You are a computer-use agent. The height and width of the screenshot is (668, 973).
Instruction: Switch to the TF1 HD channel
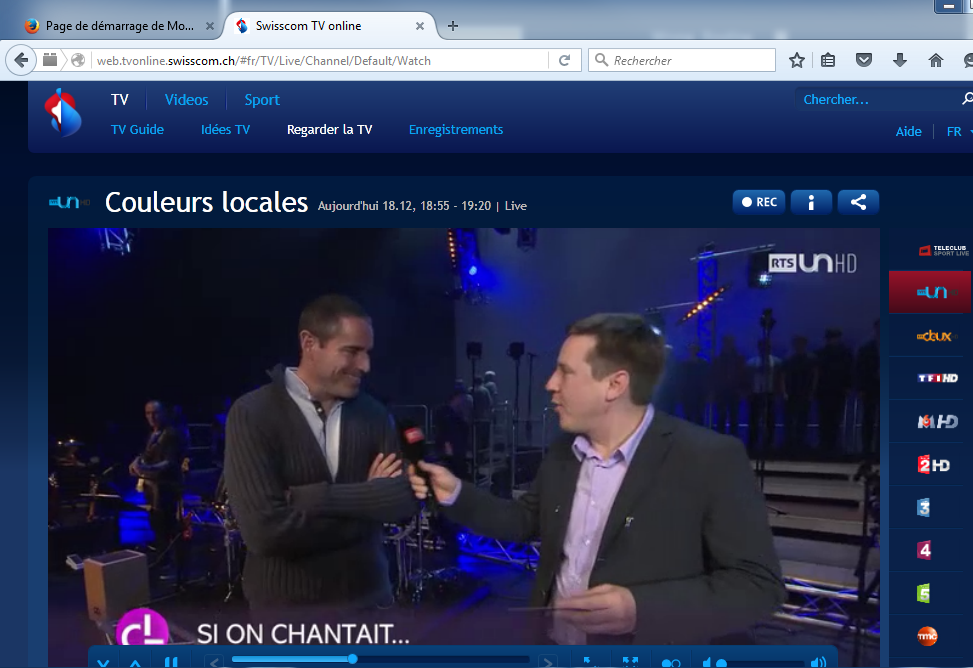point(937,378)
